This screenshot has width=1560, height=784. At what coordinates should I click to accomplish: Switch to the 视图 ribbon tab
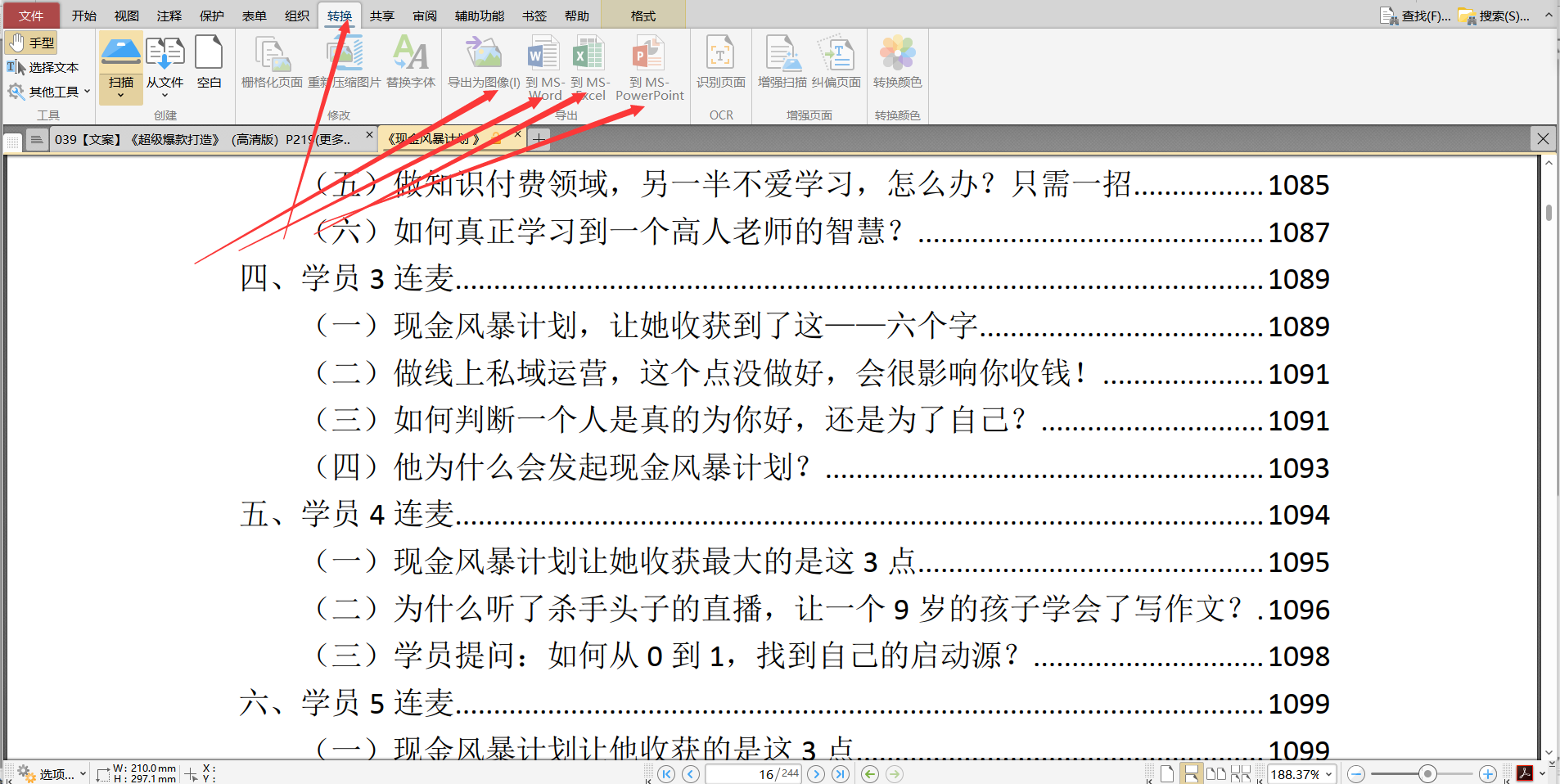[127, 16]
